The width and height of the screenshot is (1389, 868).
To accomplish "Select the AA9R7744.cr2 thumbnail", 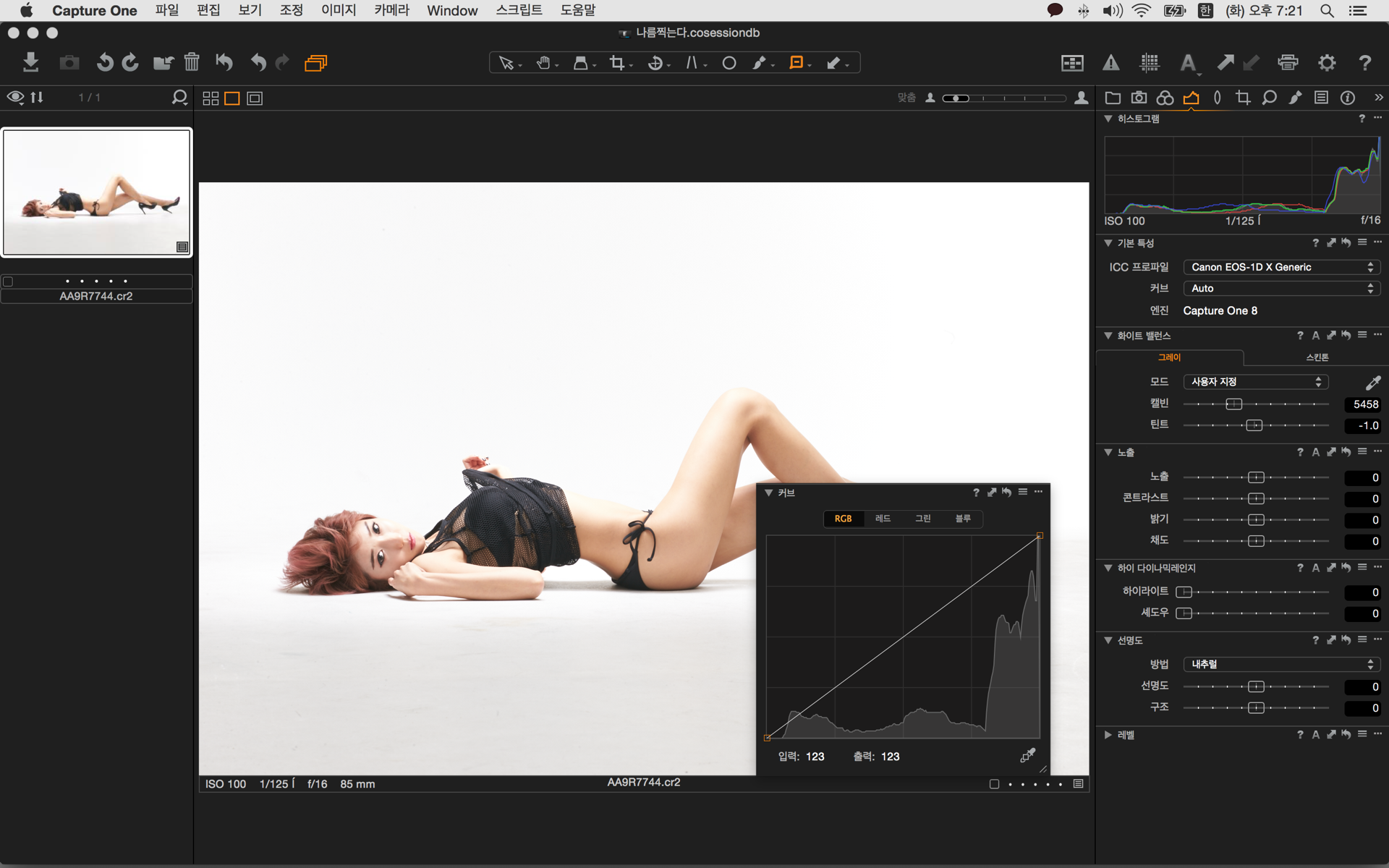I will [96, 192].
